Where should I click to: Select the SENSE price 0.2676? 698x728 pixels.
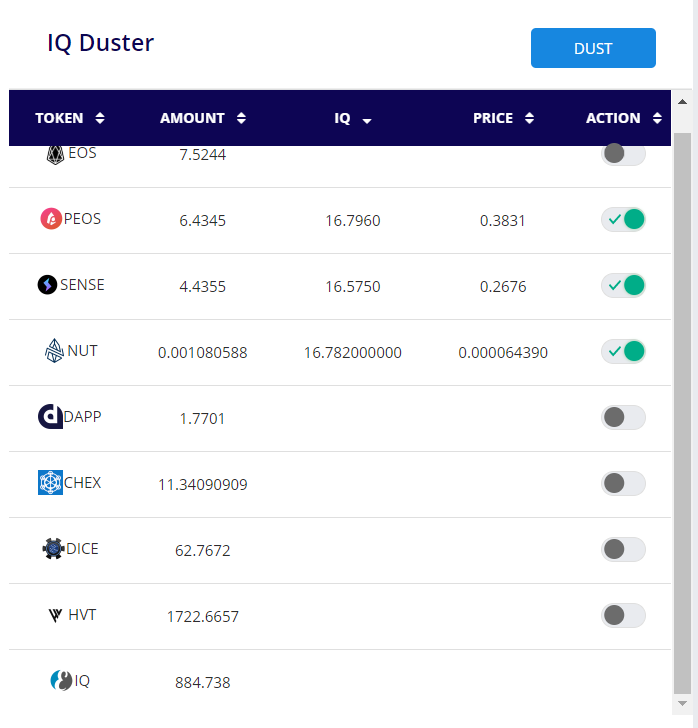[503, 286]
